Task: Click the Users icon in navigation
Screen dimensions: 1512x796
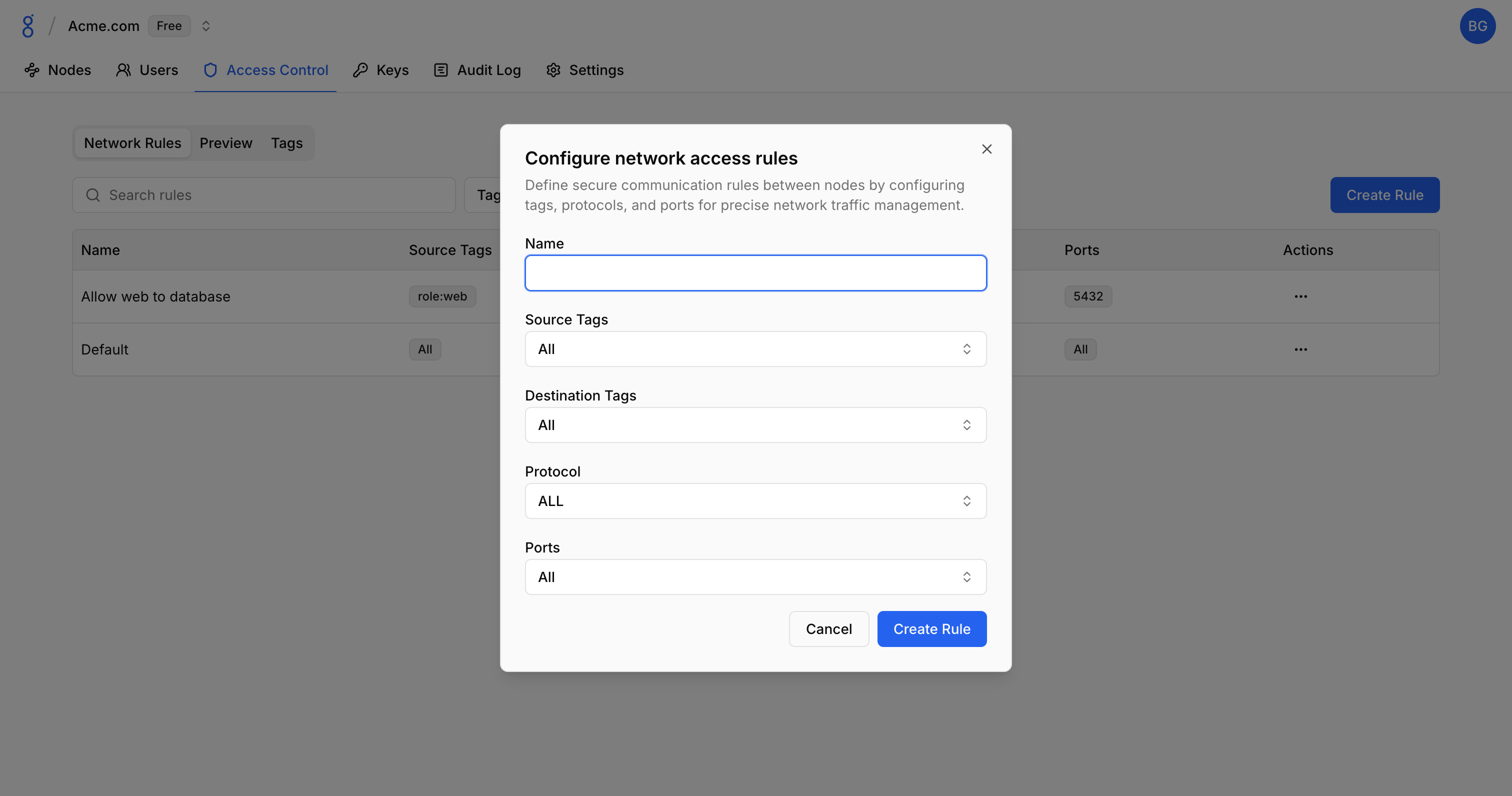Action: click(x=123, y=70)
